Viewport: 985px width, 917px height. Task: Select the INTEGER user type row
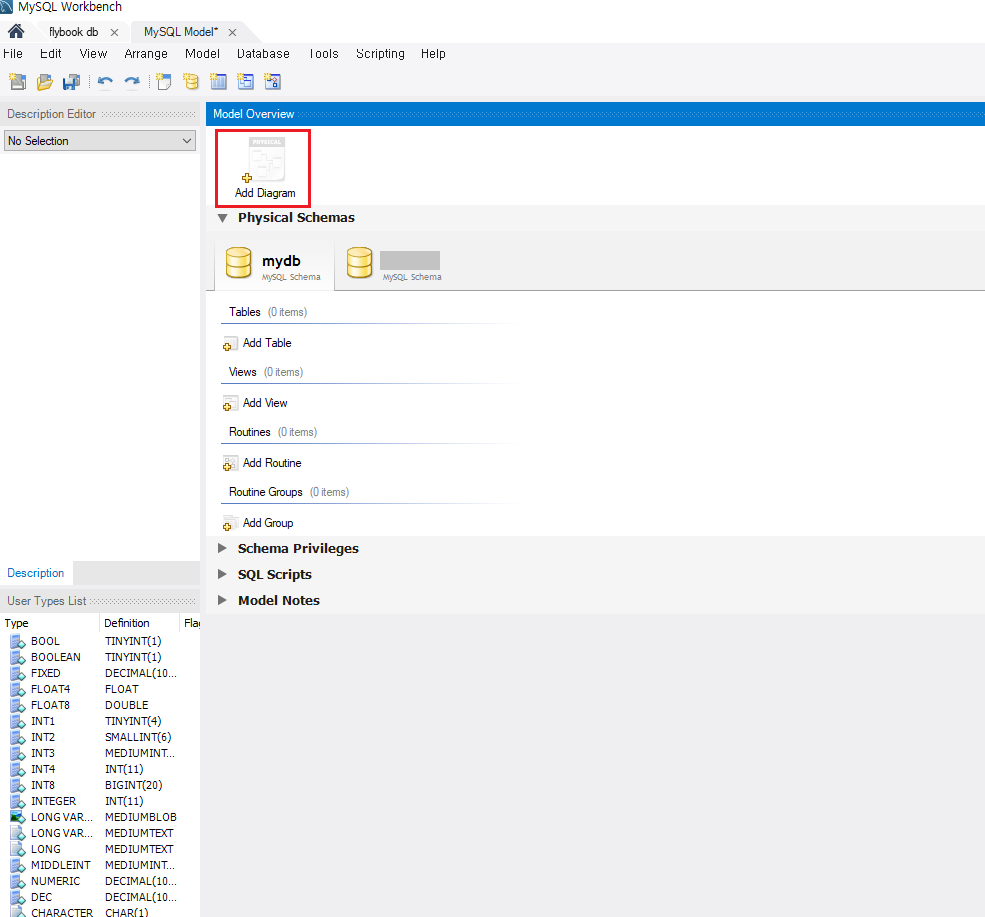101,801
